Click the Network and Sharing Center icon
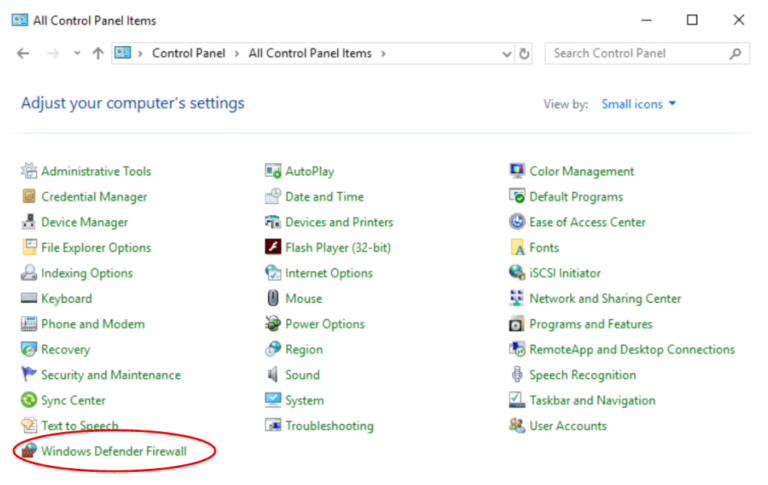Viewport: 768px width, 485px height. [x=517, y=298]
